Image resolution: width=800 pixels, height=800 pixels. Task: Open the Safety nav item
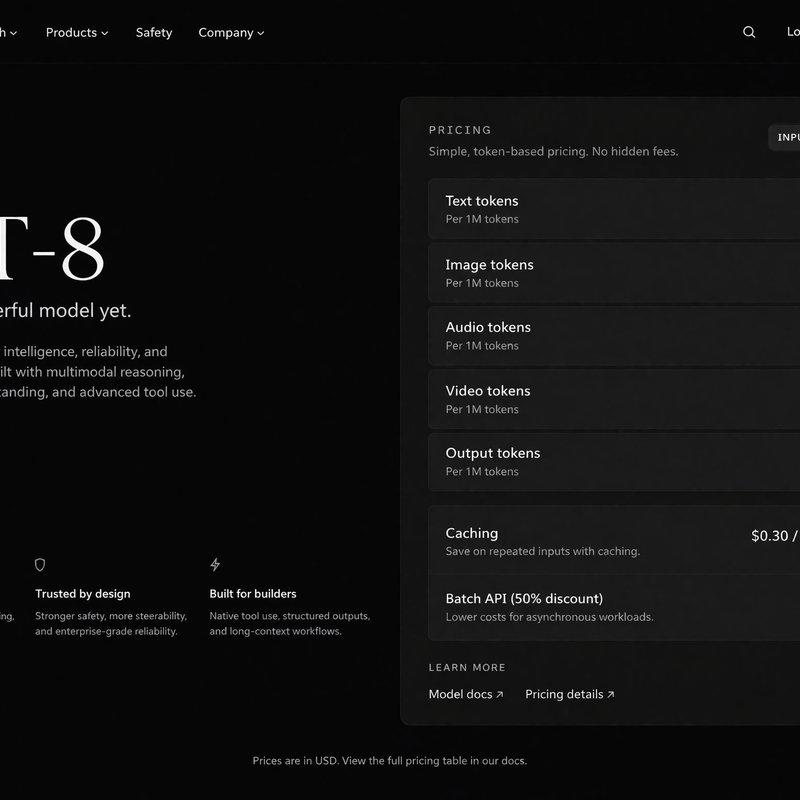(154, 33)
